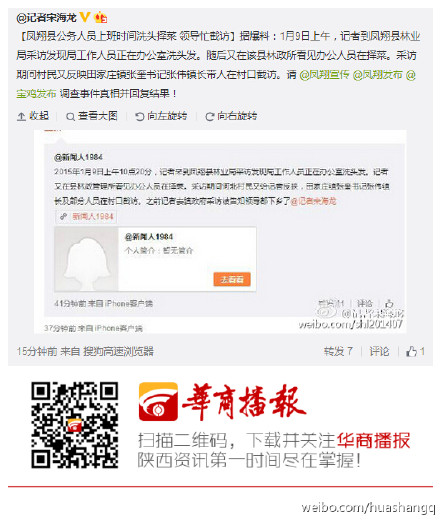Rotate image left with 向左旋转
This screenshot has width=440, height=520.
(161, 116)
